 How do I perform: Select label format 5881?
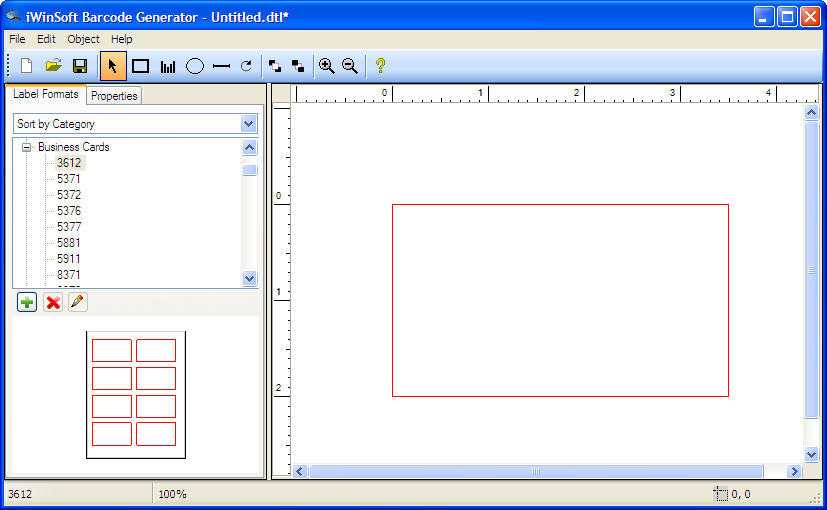[69, 243]
